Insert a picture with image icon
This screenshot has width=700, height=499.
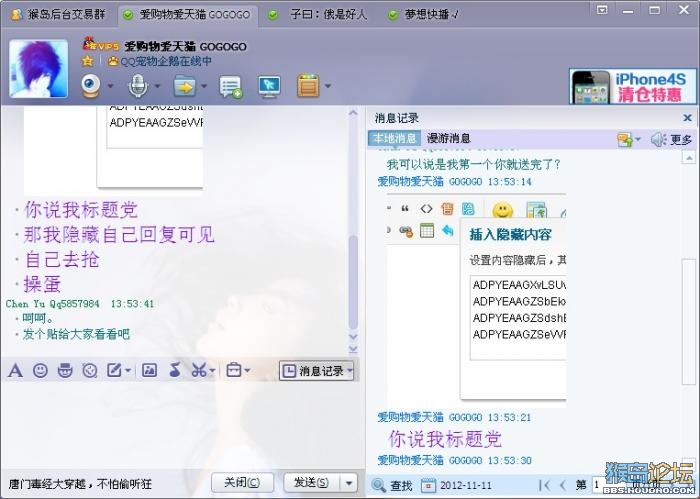[x=149, y=370]
